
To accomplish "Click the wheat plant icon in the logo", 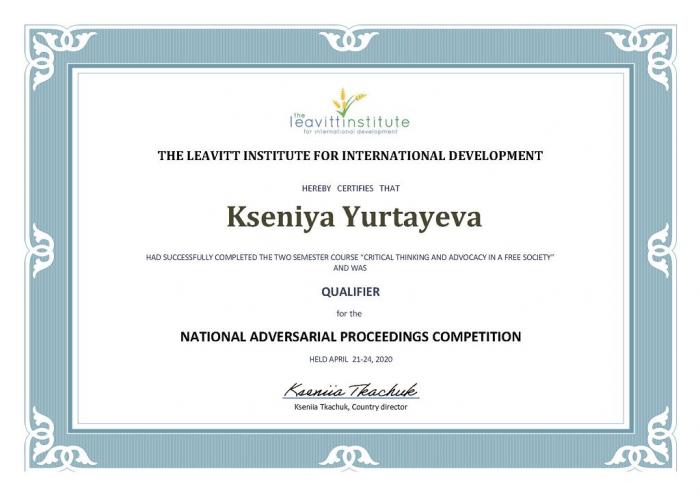I will click(x=349, y=101).
